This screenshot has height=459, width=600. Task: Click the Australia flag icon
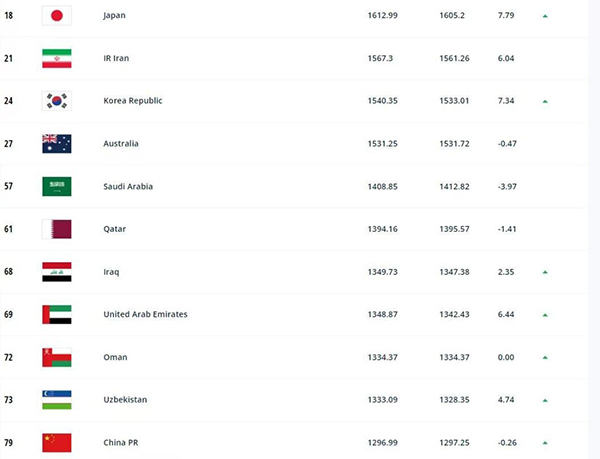click(x=56, y=144)
